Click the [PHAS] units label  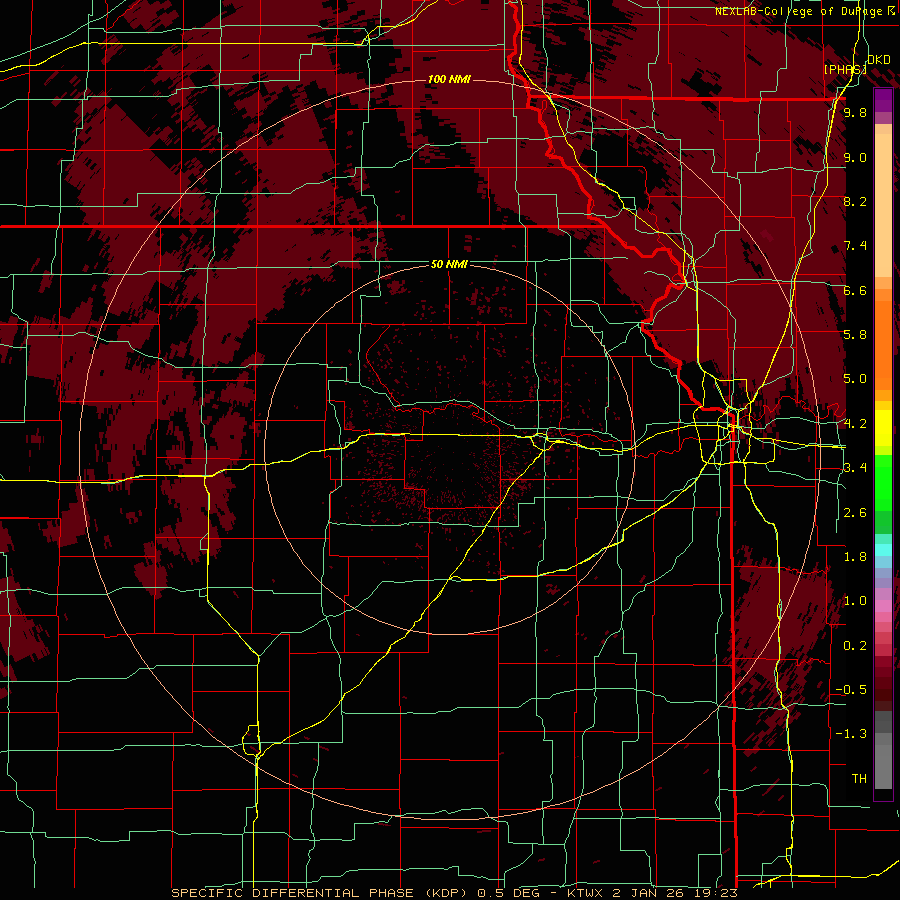tap(845, 69)
